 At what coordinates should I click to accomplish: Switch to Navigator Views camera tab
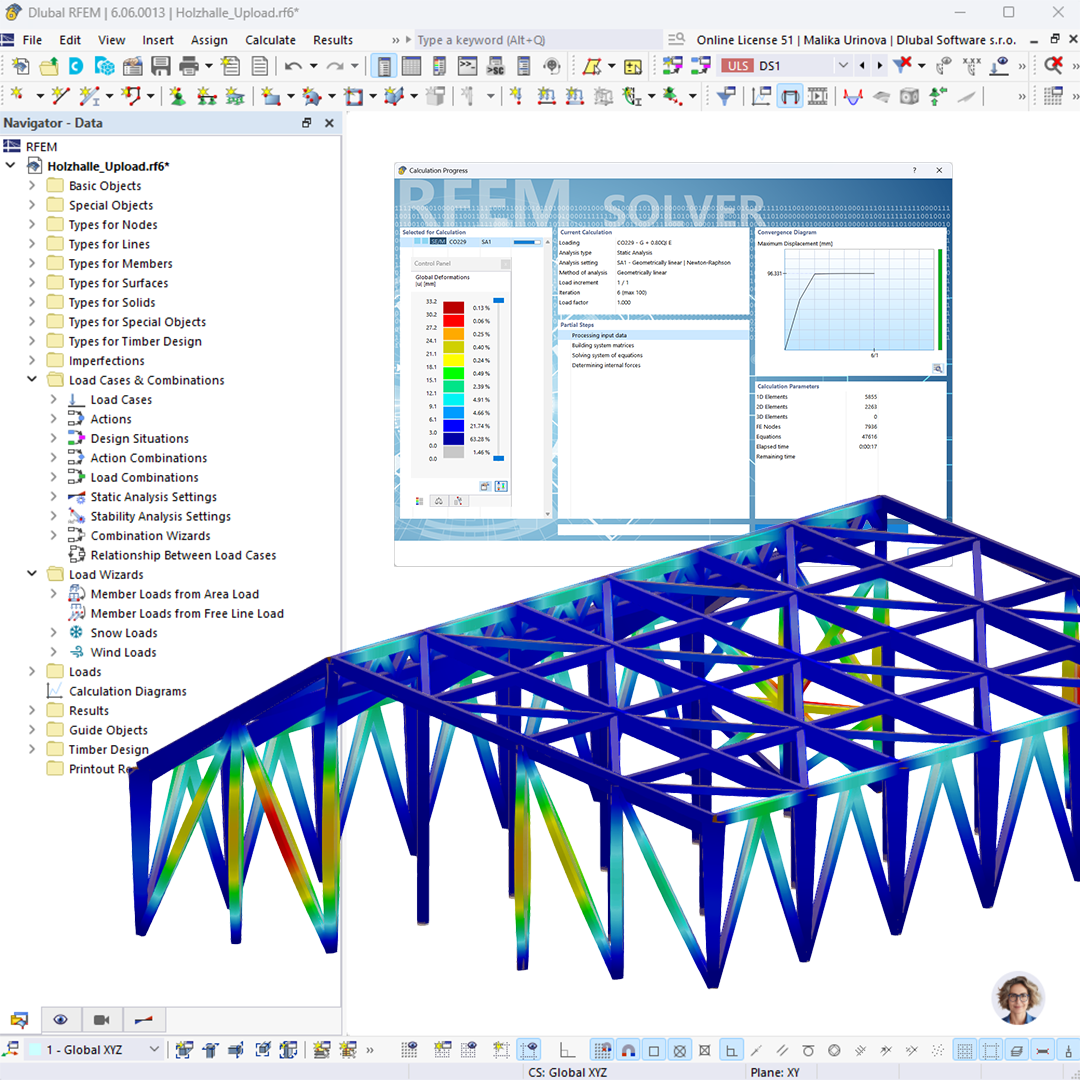coord(102,1020)
